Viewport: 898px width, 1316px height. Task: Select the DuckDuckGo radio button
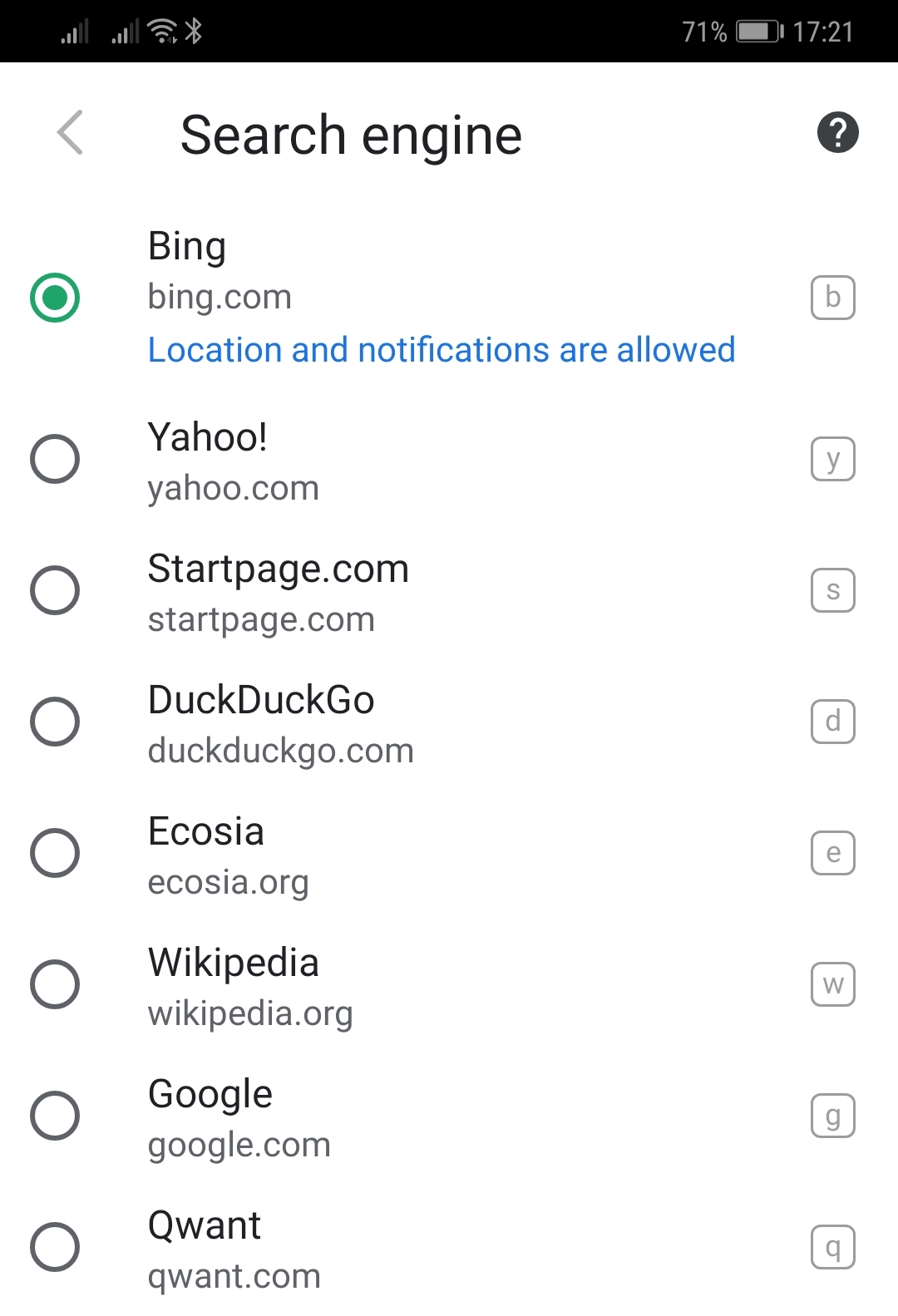55,722
